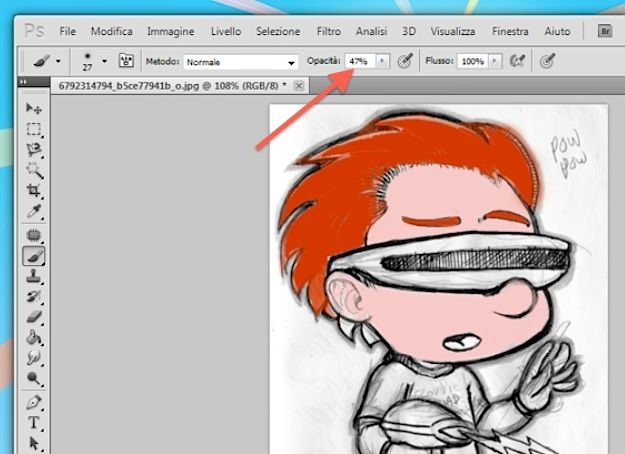Select the Healing Brush tool
Viewport: 625px width, 454px height.
pyautogui.click(x=34, y=235)
